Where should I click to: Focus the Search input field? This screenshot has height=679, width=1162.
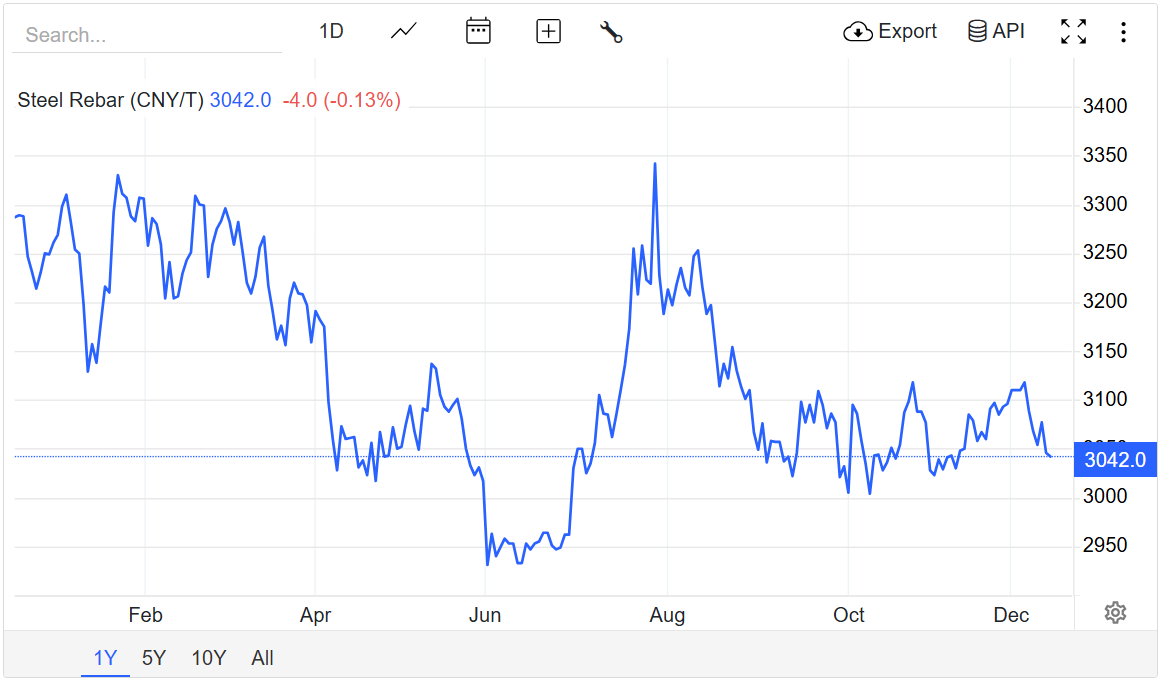(x=147, y=35)
